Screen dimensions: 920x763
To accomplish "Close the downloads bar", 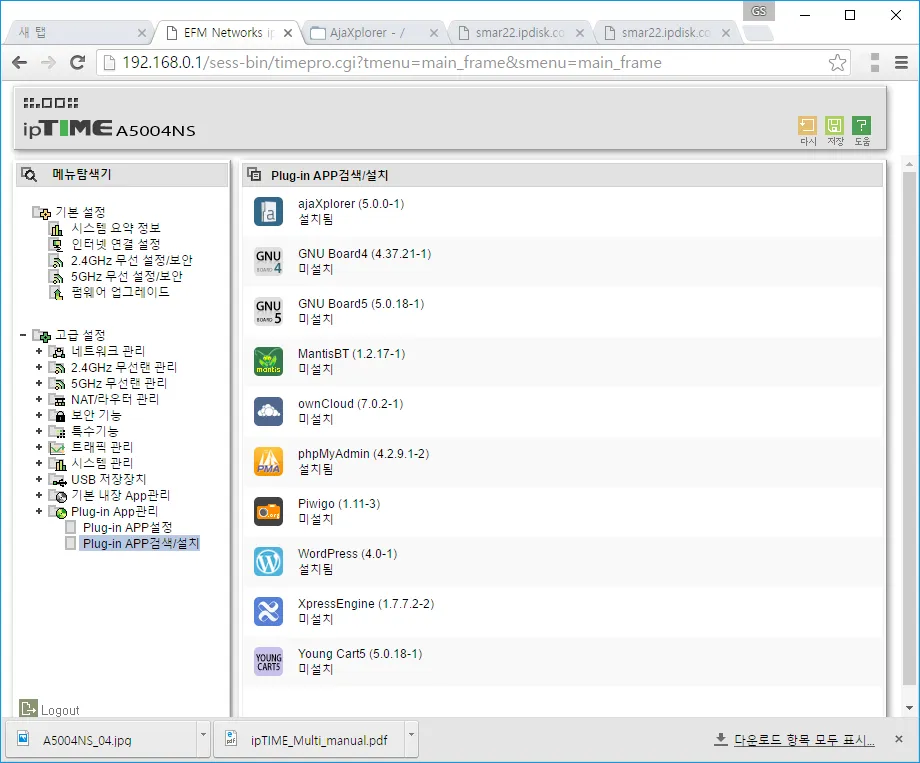I will point(898,739).
